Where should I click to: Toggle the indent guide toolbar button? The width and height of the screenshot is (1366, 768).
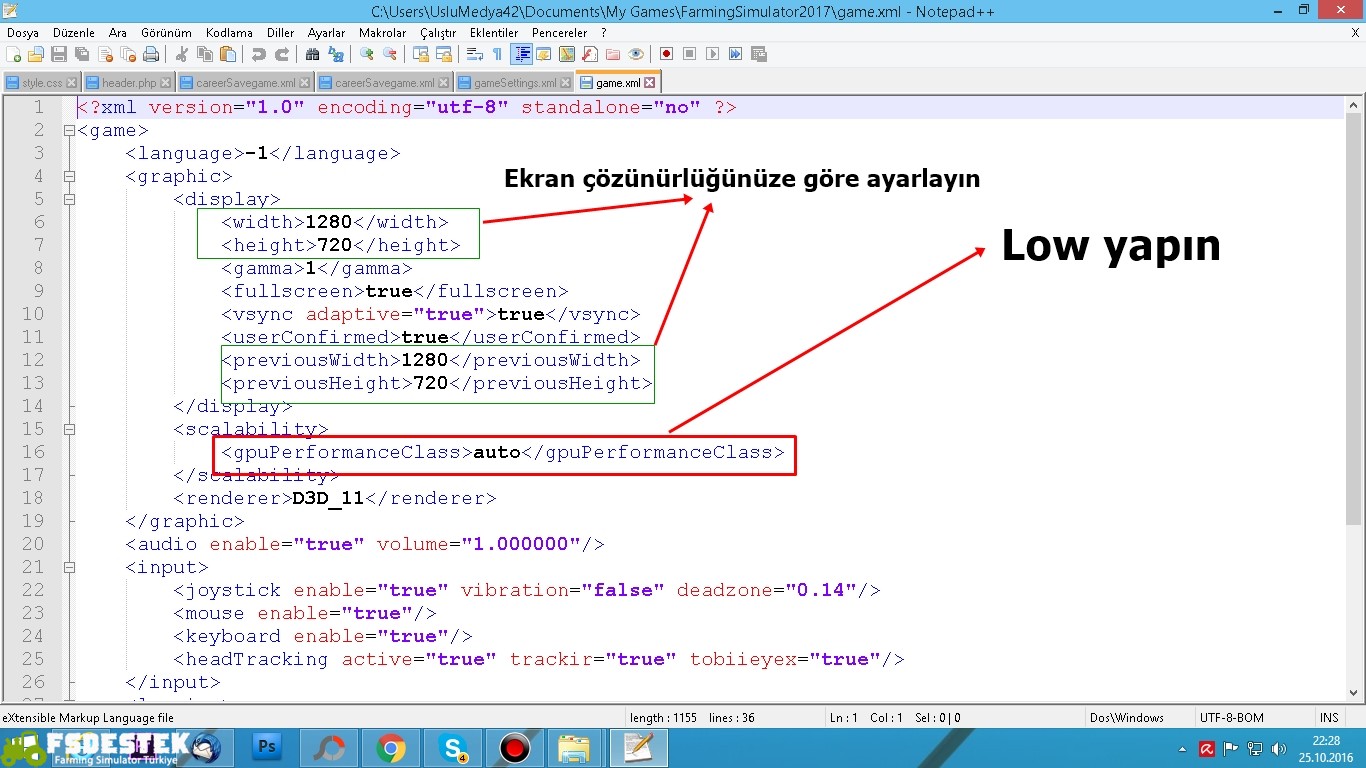pyautogui.click(x=521, y=54)
